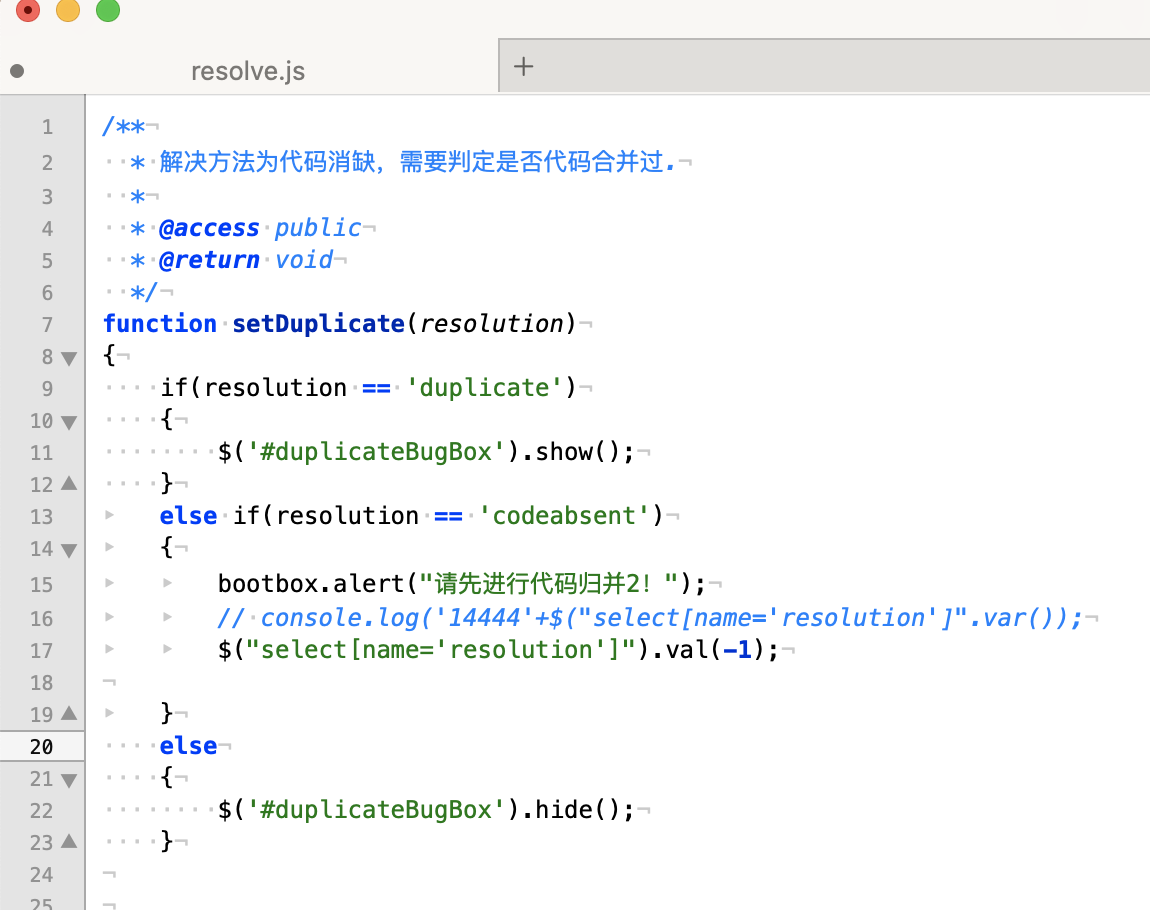1150x910 pixels.
Task: Click the bootbox.alert call on line 15
Action: pyautogui.click(x=313, y=583)
